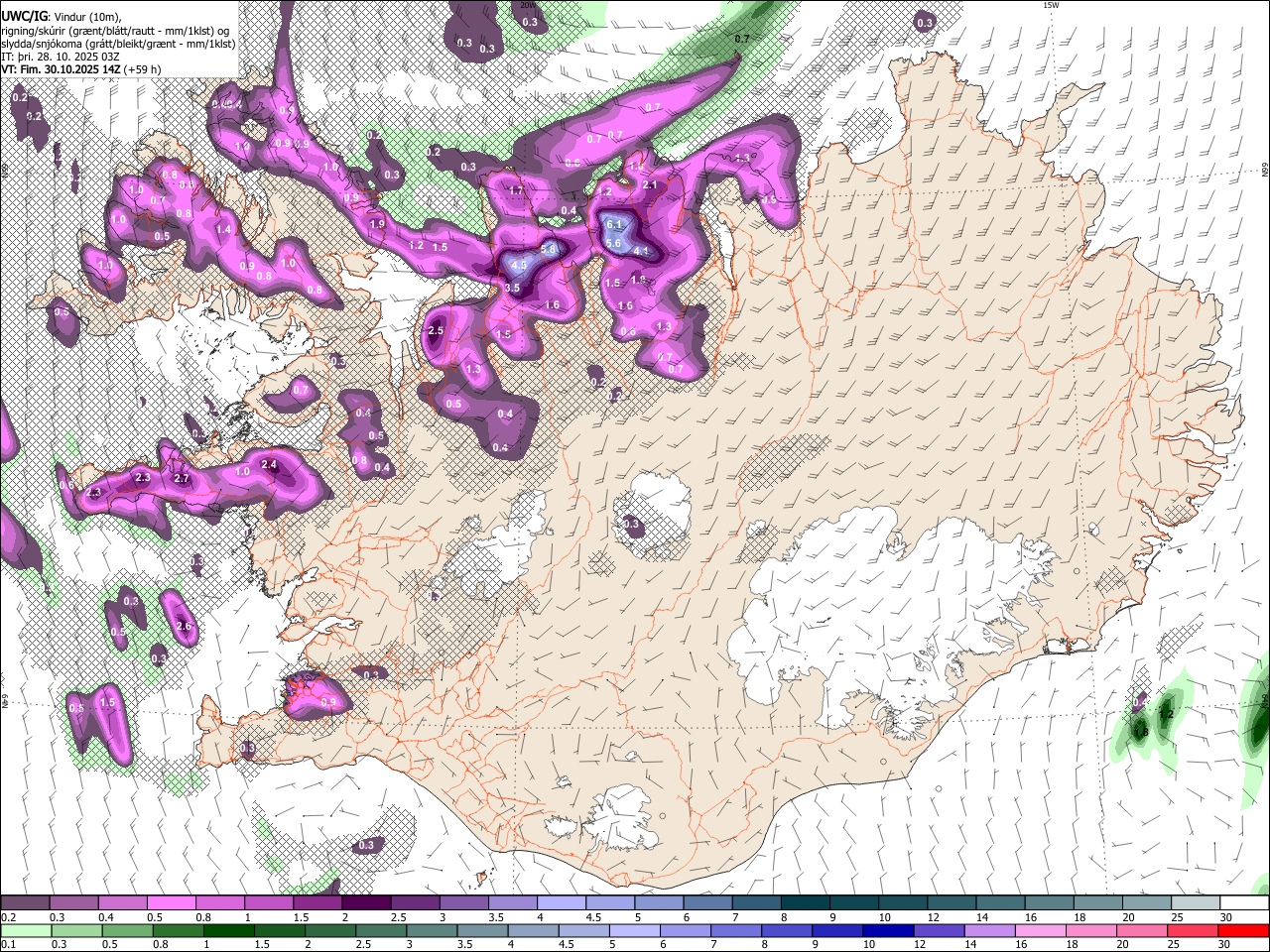
Task: Click the '1.8' value in the green rain area
Action: point(1141,733)
